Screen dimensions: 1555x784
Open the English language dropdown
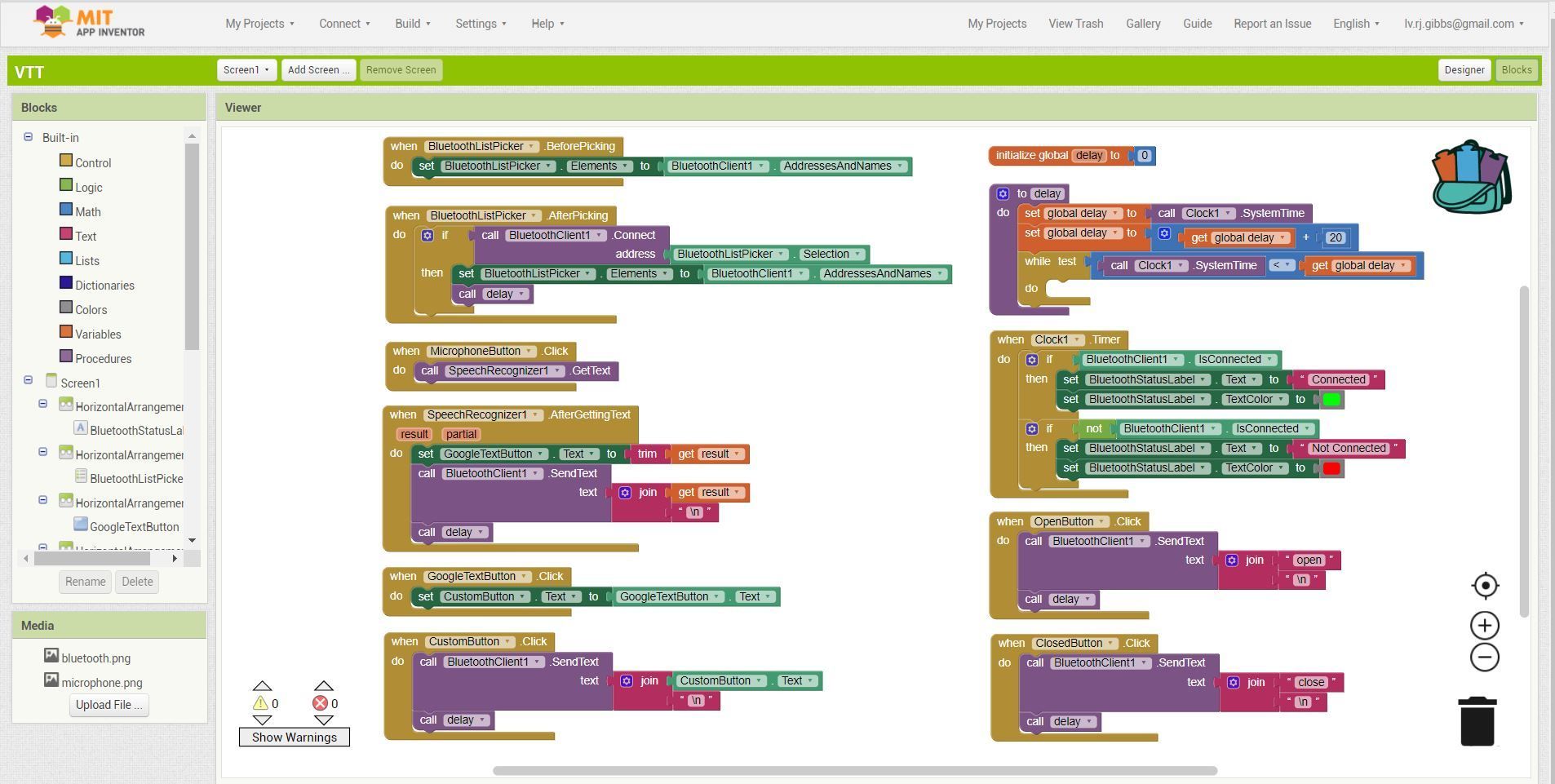(1356, 24)
